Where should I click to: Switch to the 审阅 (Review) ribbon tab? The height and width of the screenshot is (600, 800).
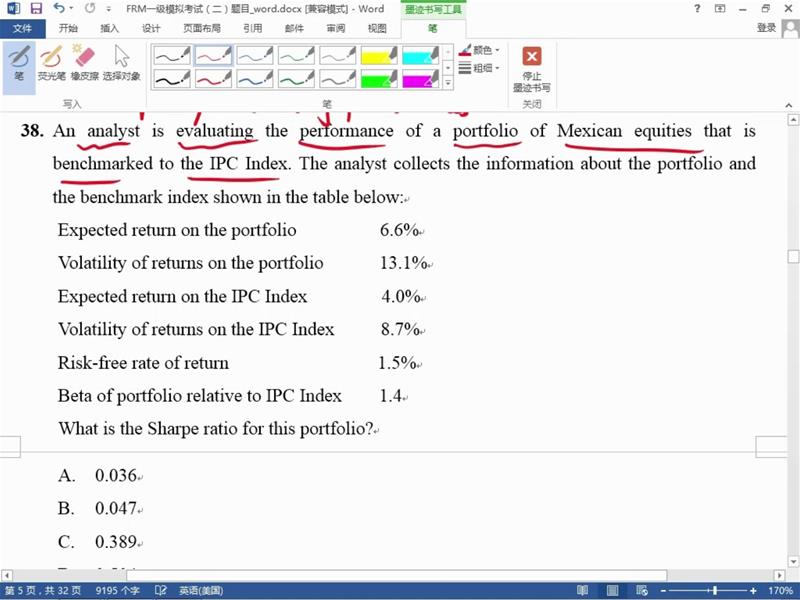336,29
